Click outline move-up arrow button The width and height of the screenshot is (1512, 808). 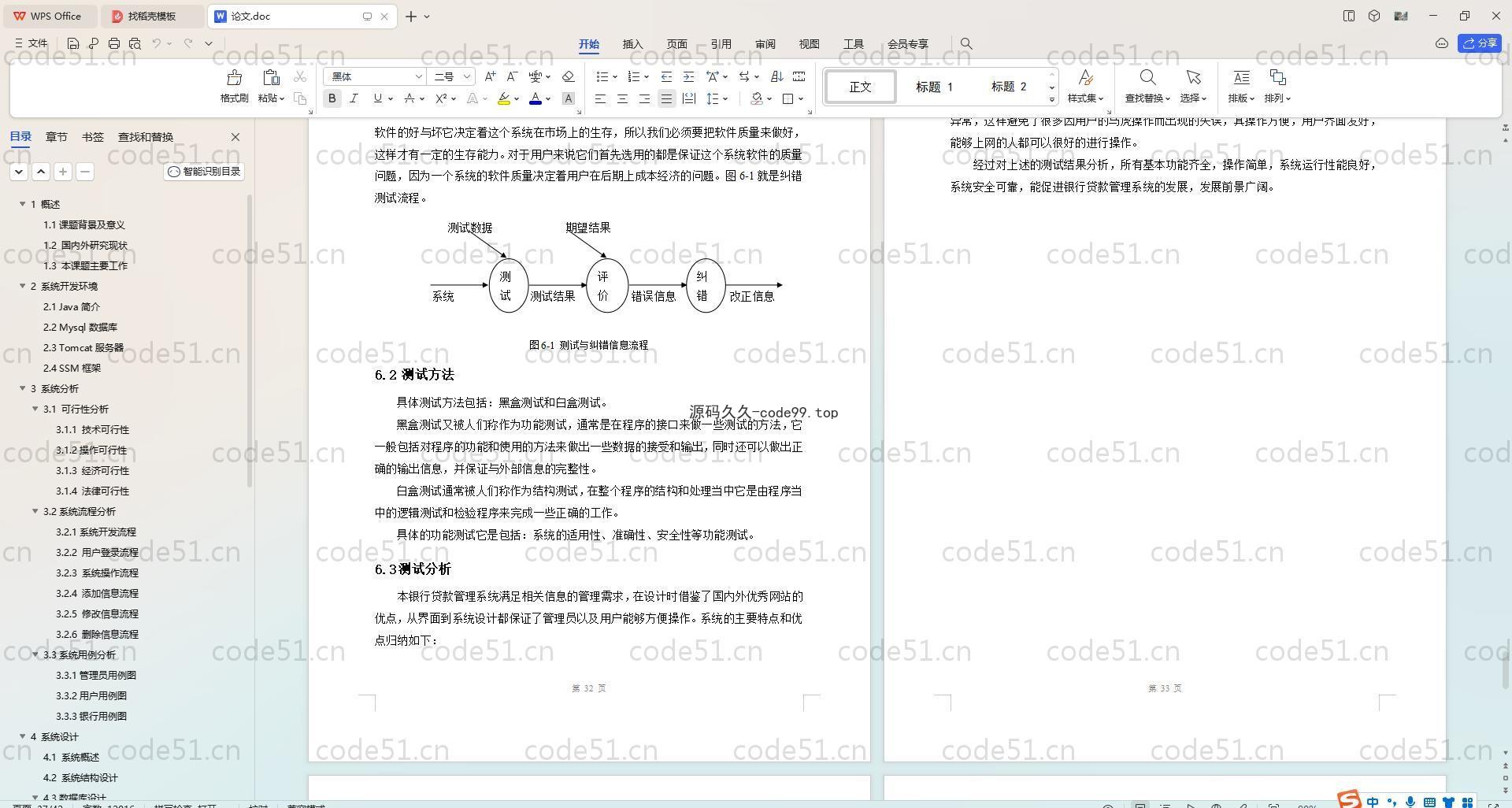pyautogui.click(x=41, y=172)
